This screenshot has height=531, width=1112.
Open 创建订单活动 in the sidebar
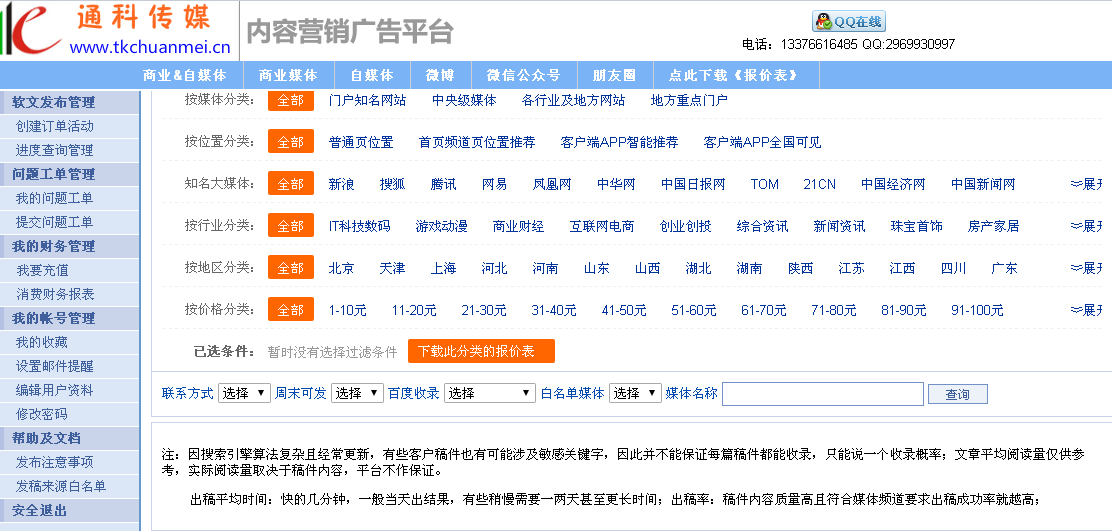55,126
